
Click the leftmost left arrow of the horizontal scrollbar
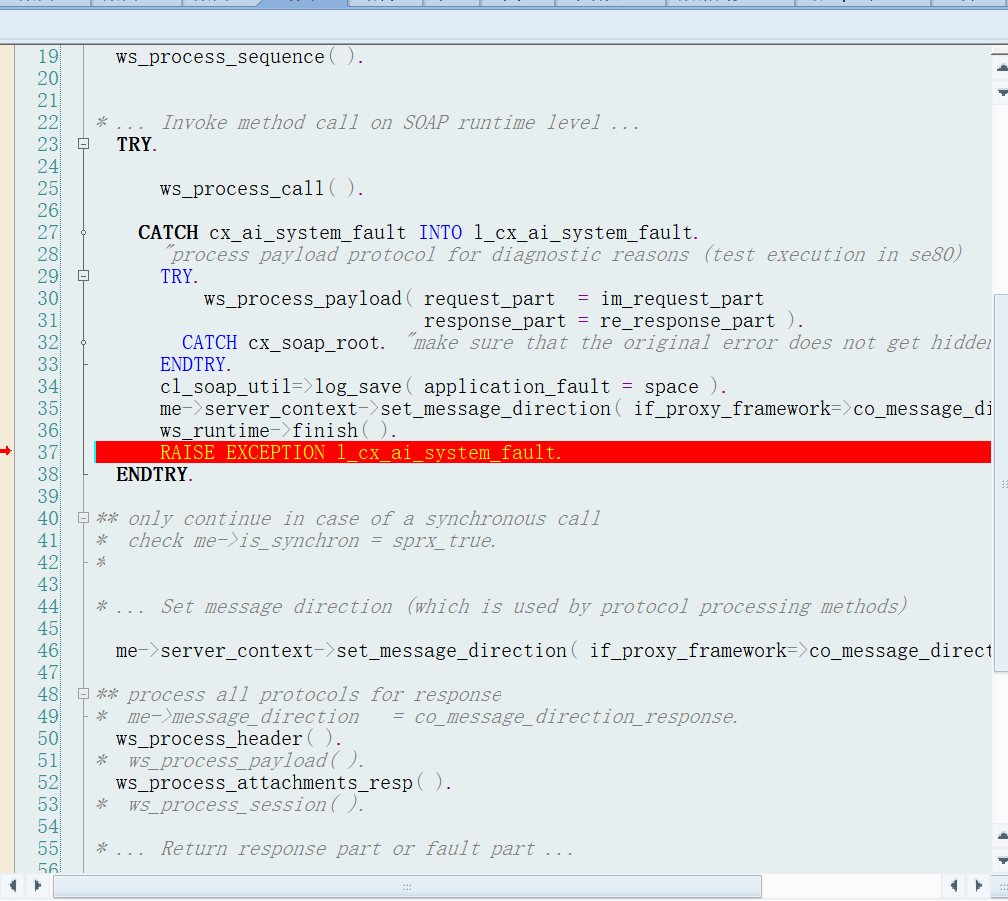coord(13,886)
